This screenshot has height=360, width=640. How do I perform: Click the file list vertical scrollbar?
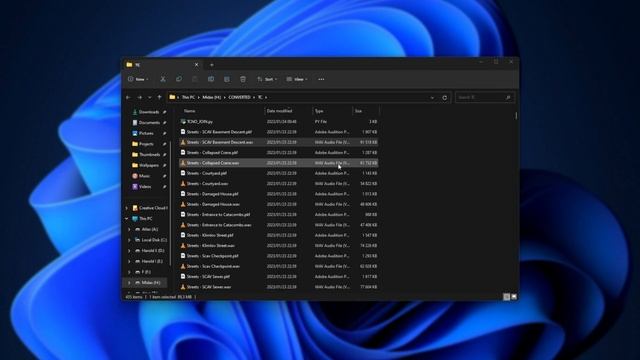[x=516, y=116]
